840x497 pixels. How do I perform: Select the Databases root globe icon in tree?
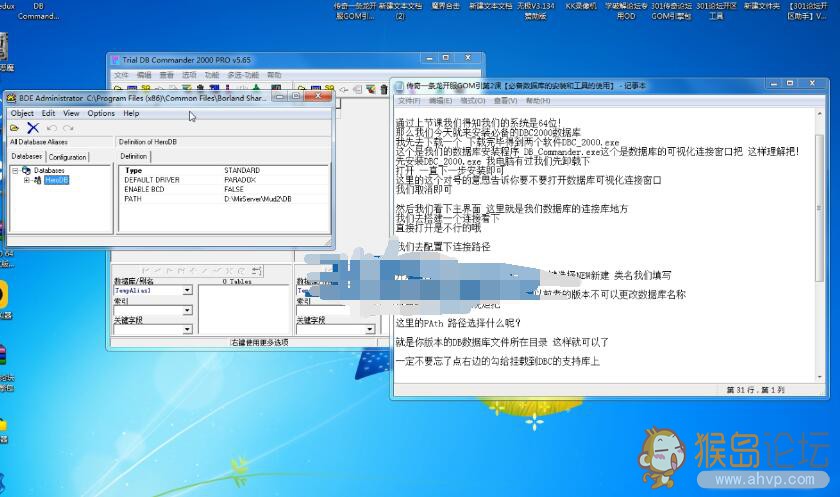(26, 170)
